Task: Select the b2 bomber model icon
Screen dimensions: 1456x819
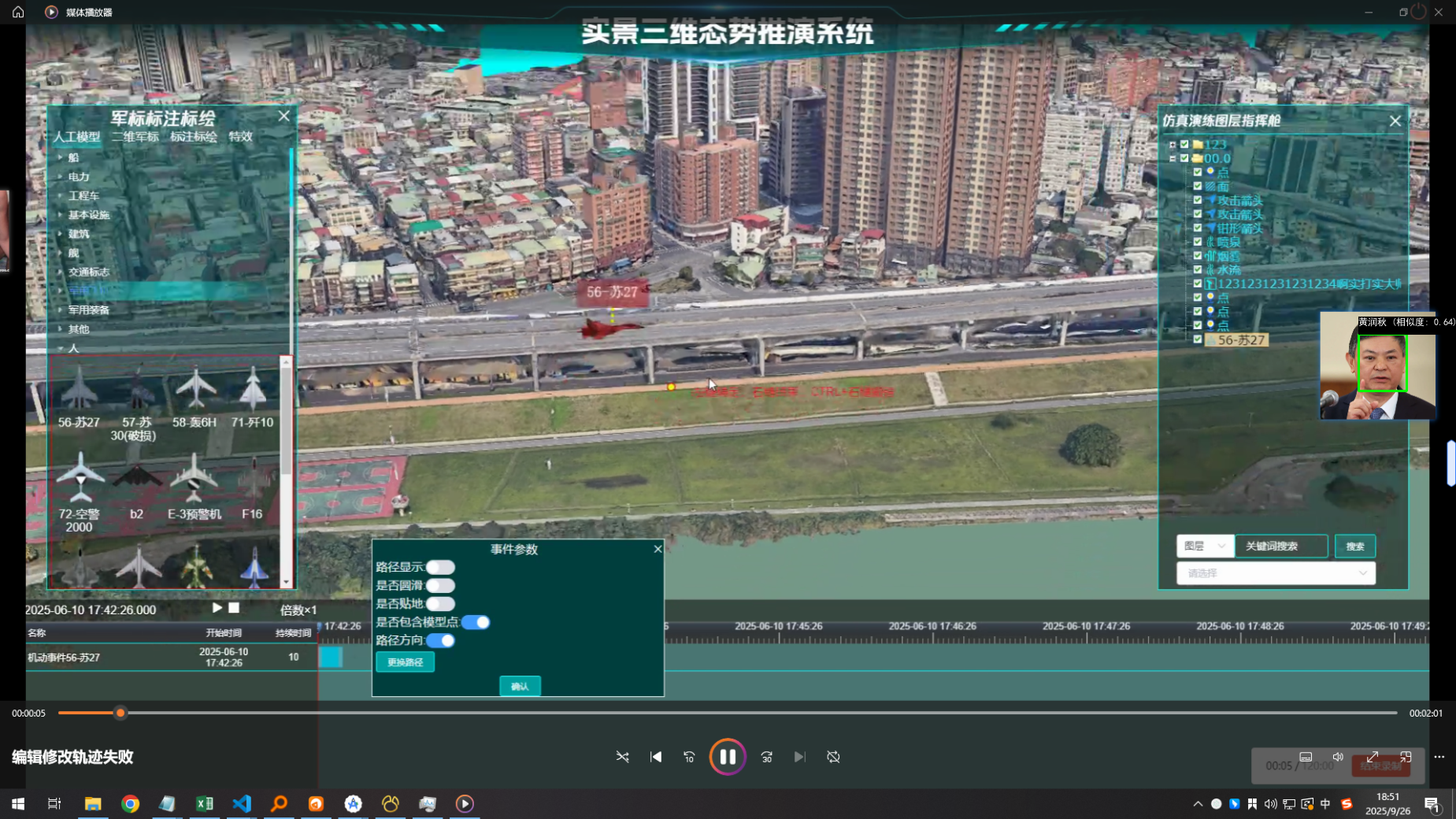Action: (137, 482)
